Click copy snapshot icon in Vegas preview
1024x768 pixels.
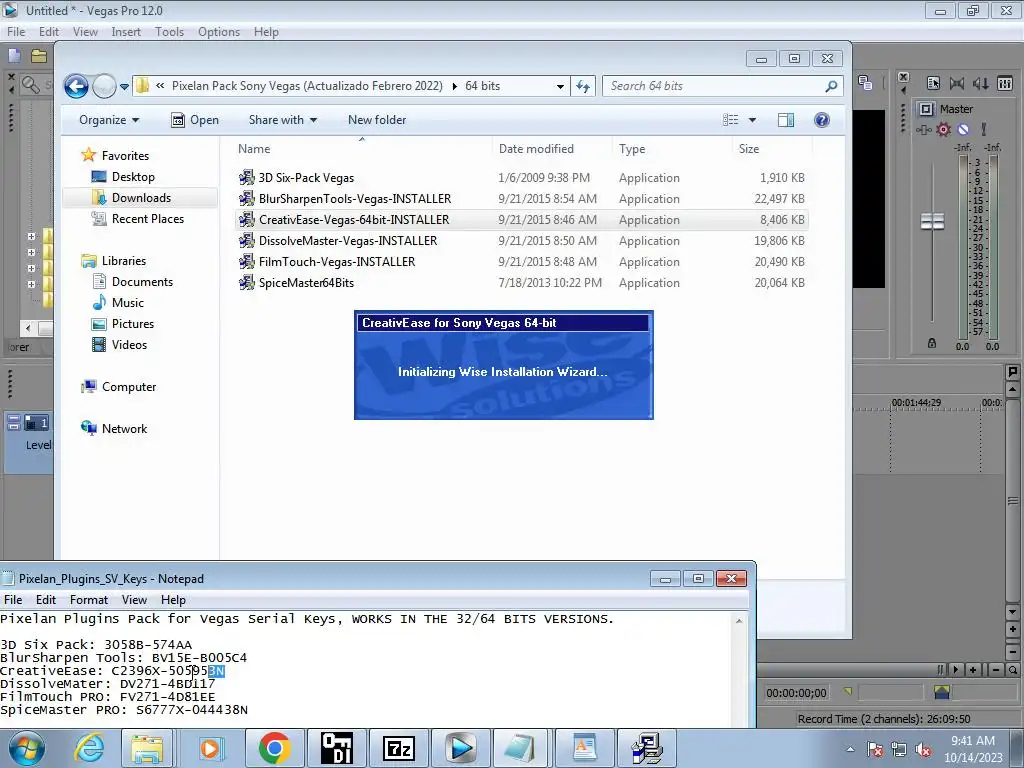click(865, 83)
